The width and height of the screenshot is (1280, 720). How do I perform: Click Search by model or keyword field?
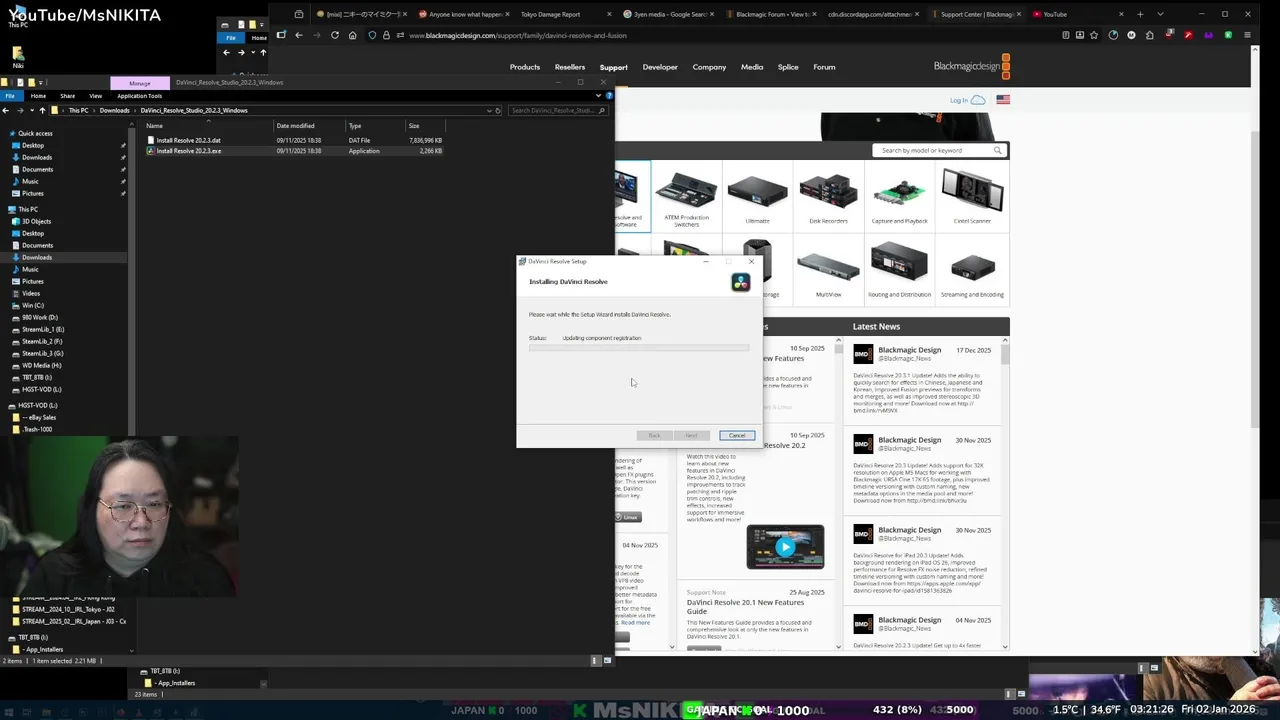tap(939, 150)
